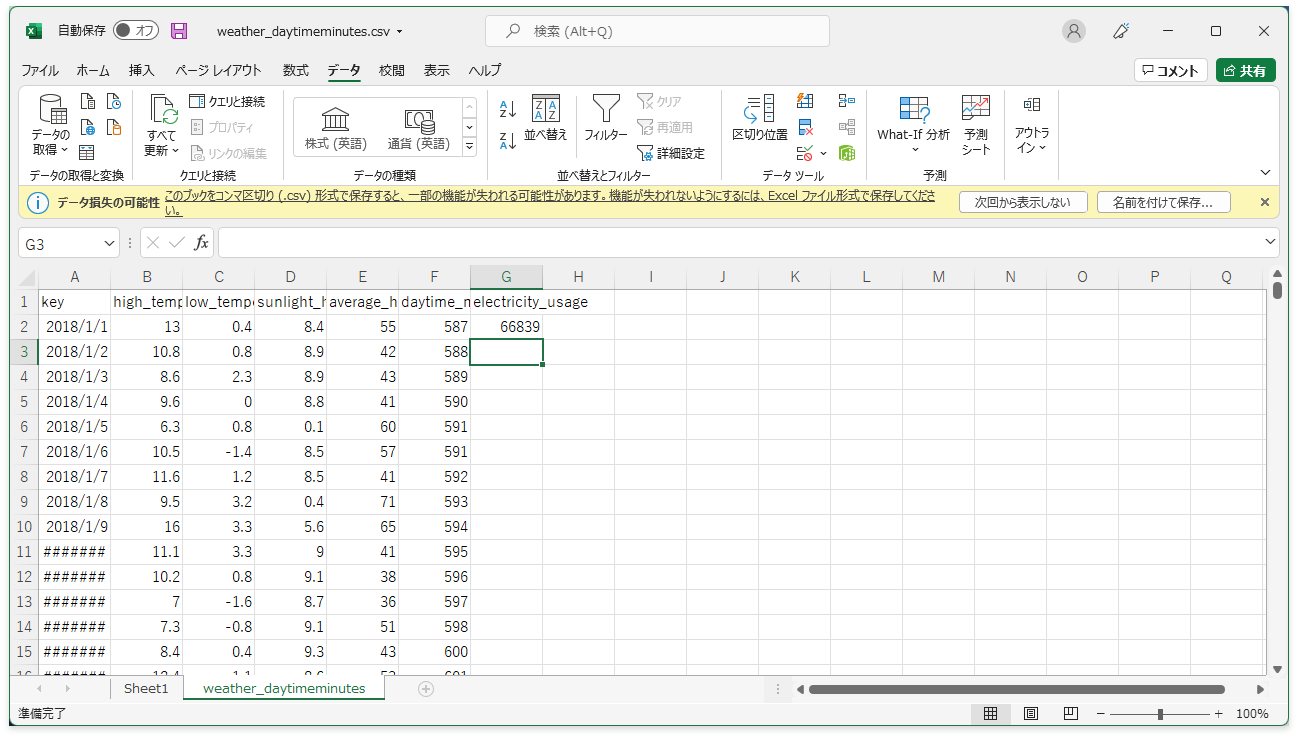The image size is (1298, 738).
Task: Click Manage Data Model icon
Action: (847, 153)
